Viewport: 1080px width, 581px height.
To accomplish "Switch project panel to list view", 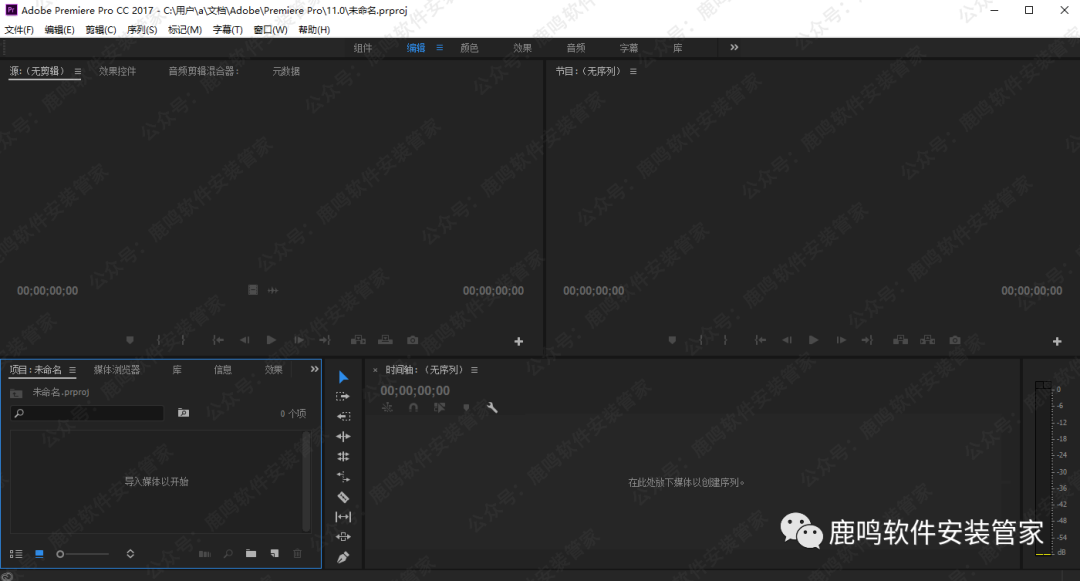I will coord(16,553).
